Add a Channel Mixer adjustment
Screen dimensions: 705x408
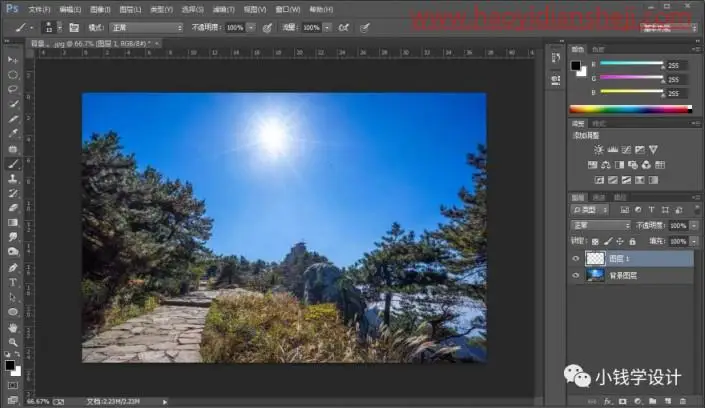pyautogui.click(x=646, y=165)
